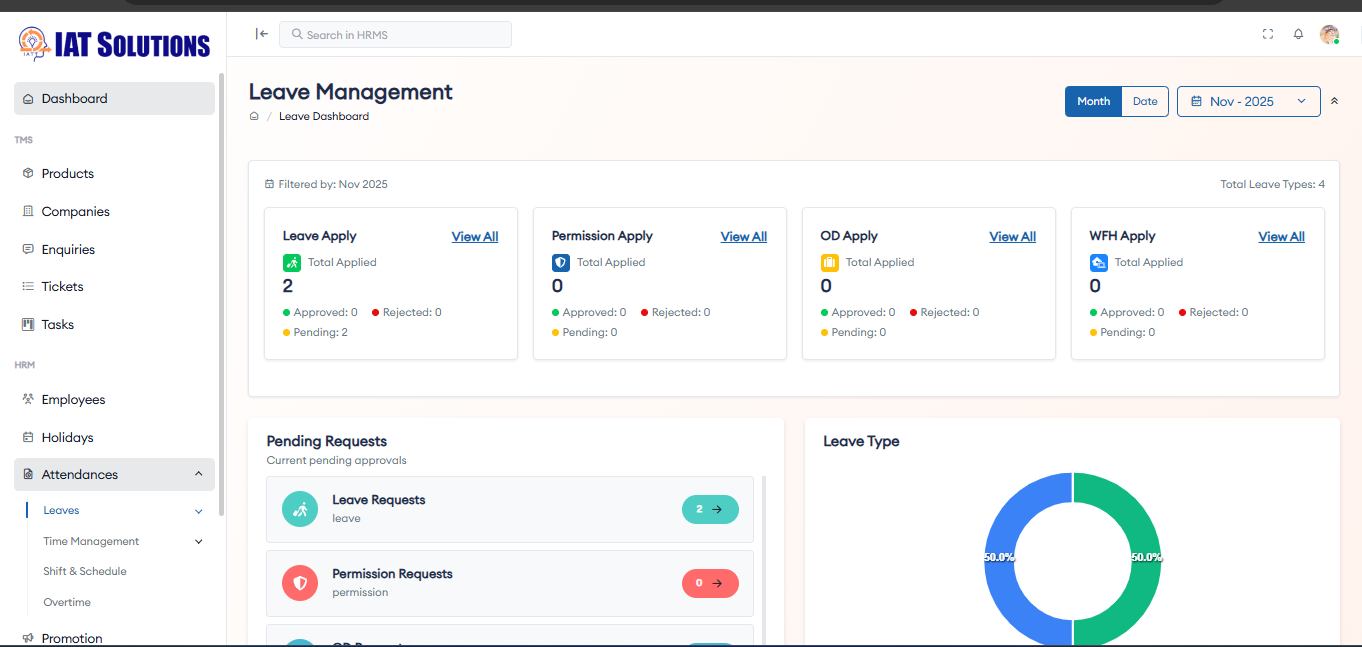
Task: Open Leave Requests arrow button showing 2
Action: pos(710,509)
